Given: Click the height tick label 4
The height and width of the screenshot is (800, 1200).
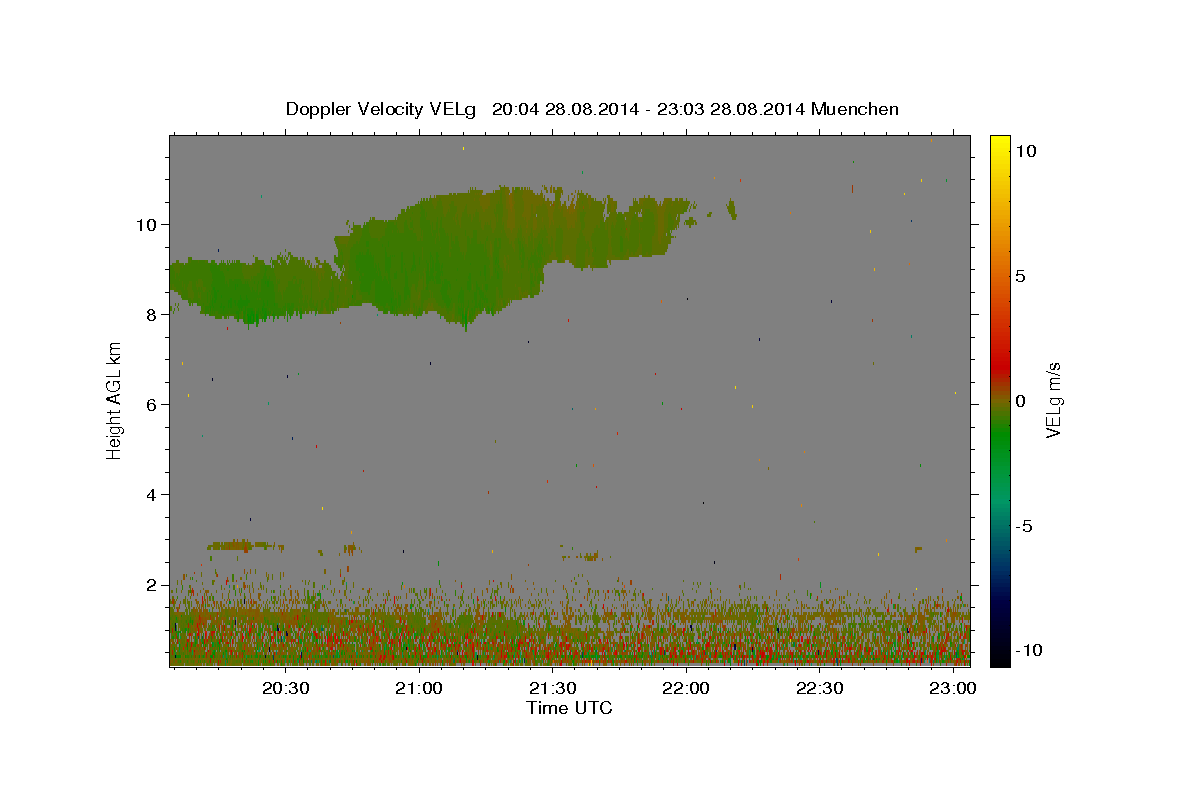Looking at the screenshot, I should click(x=152, y=494).
